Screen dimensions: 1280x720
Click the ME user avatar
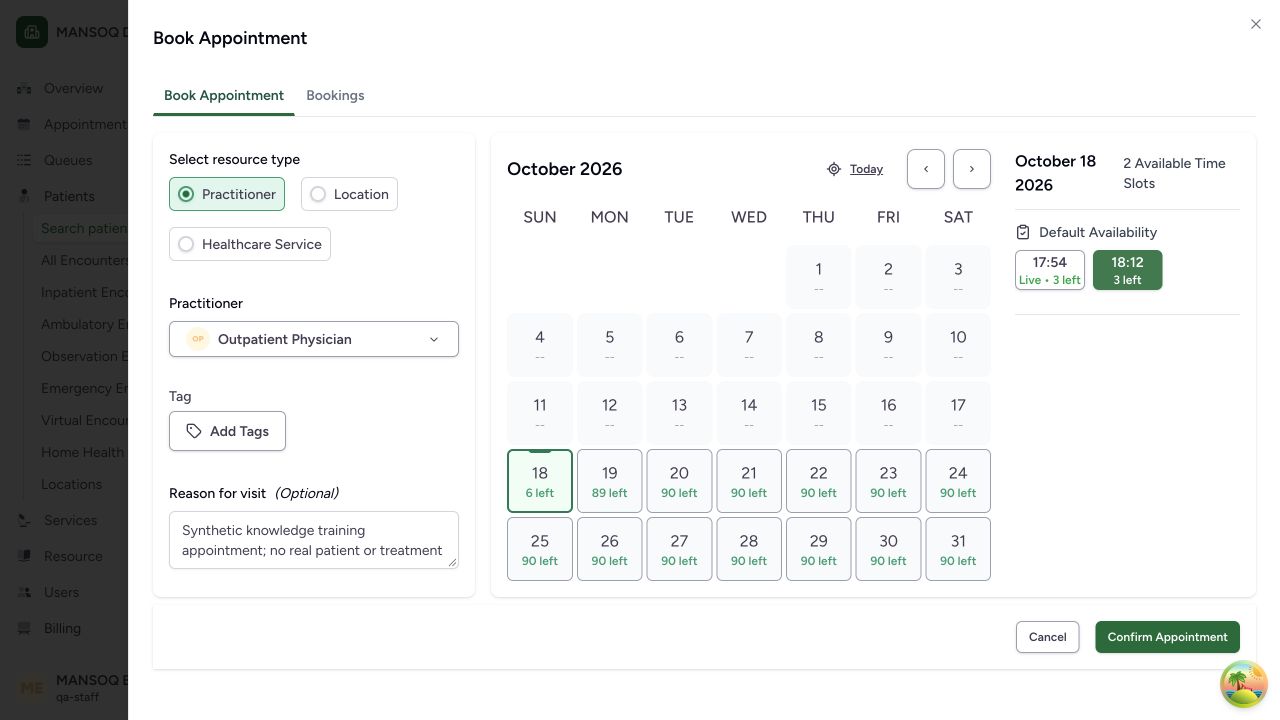pos(32,688)
